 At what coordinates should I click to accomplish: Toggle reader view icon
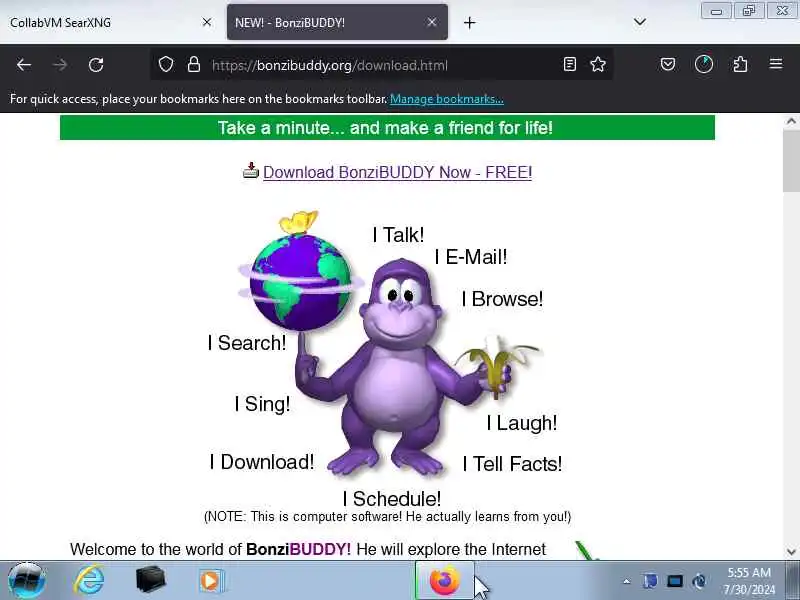[x=570, y=64]
